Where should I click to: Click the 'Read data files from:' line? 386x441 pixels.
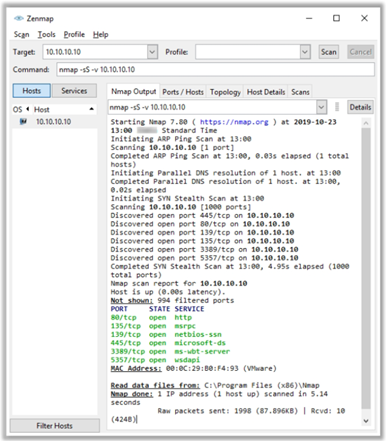coord(215,385)
